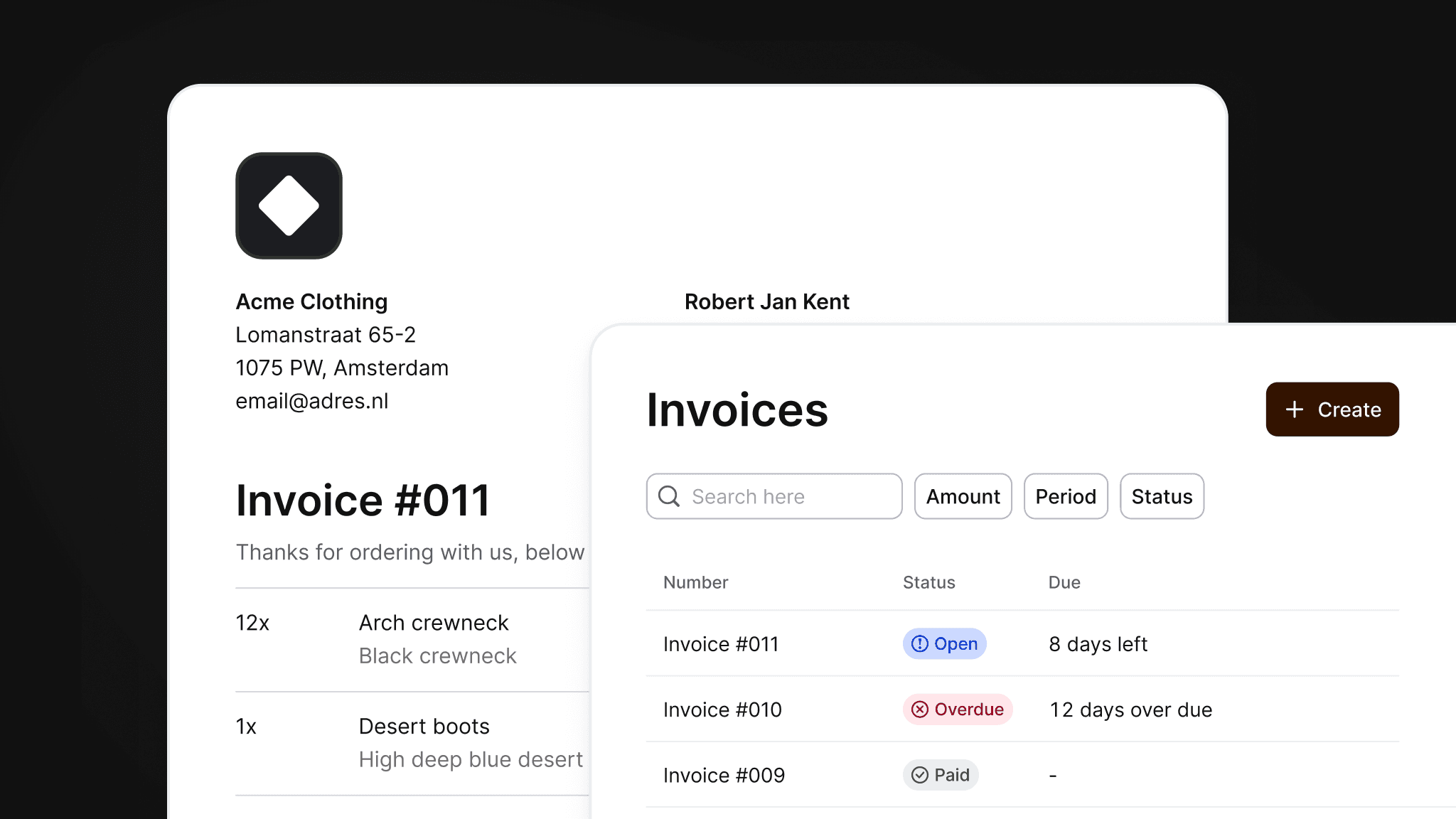The image size is (1456, 819).
Task: Click the exclamation icon in the Open badge
Action: tap(919, 643)
